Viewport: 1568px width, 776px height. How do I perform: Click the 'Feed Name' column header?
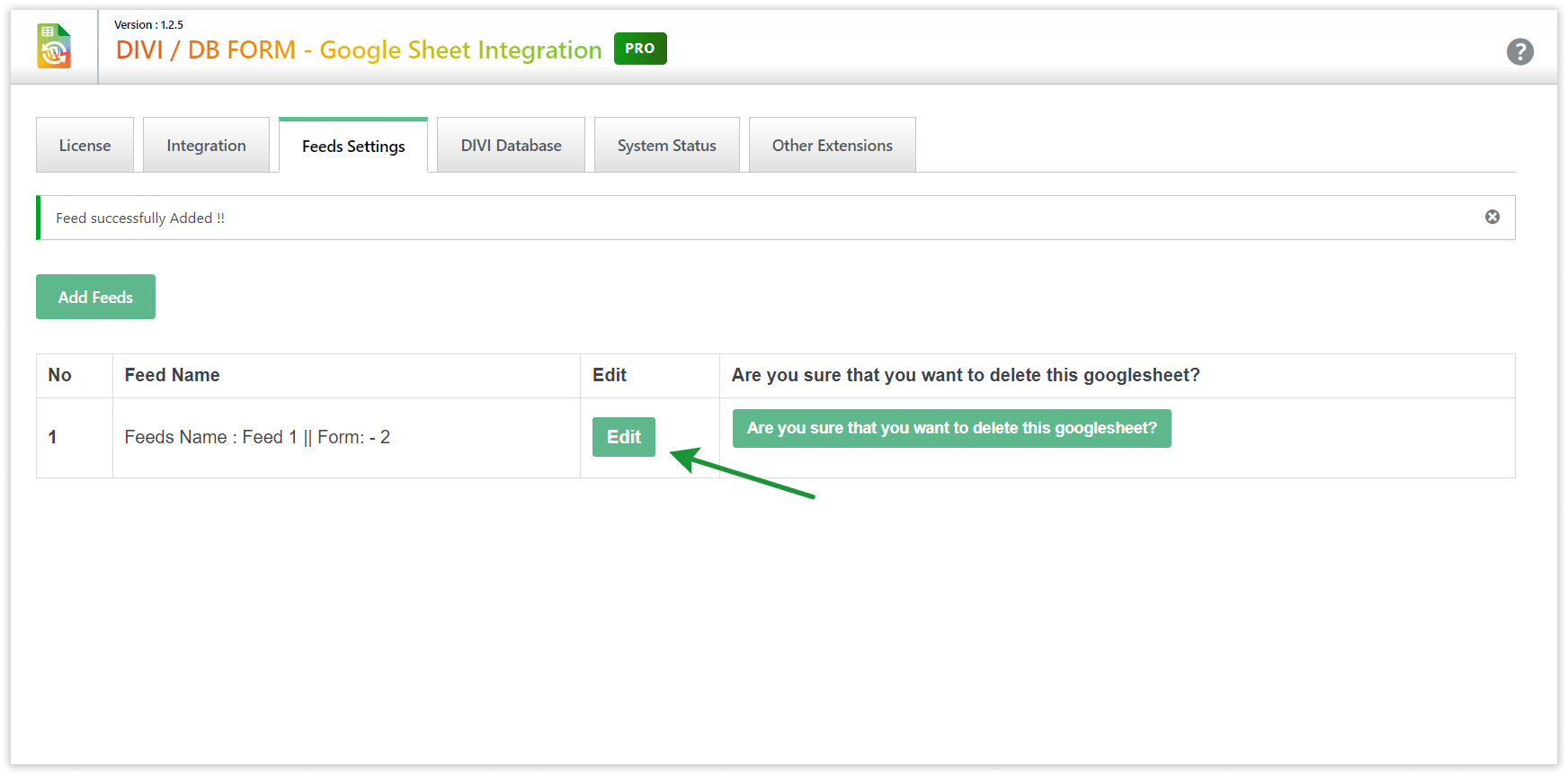tap(172, 375)
